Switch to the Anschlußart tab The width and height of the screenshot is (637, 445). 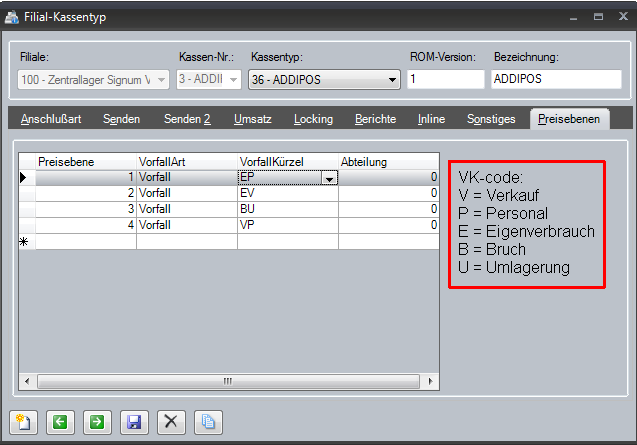coord(51,119)
